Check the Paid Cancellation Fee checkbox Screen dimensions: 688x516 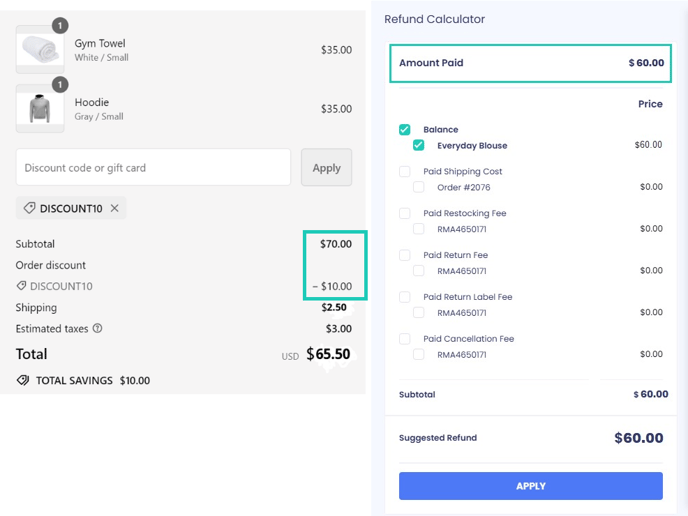tap(405, 339)
